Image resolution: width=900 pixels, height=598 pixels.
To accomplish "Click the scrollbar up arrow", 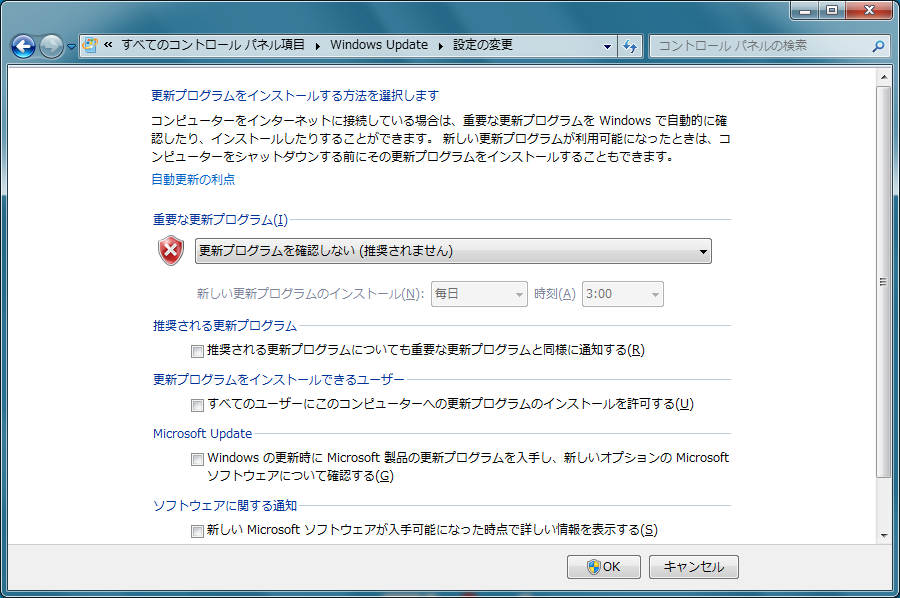I will pyautogui.click(x=884, y=76).
